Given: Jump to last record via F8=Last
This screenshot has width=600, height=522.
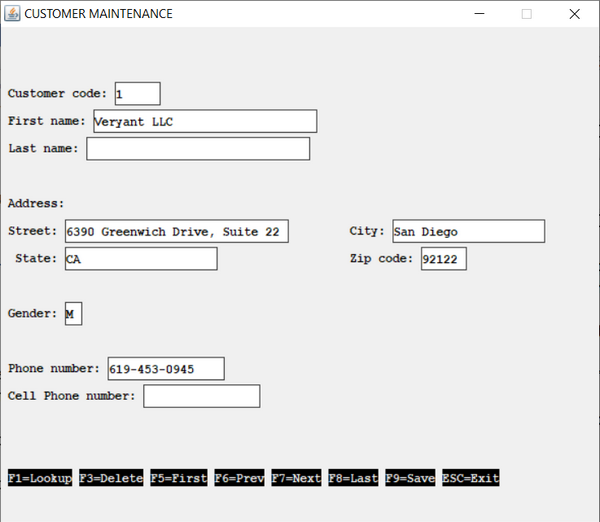Looking at the screenshot, I should (x=353, y=479).
